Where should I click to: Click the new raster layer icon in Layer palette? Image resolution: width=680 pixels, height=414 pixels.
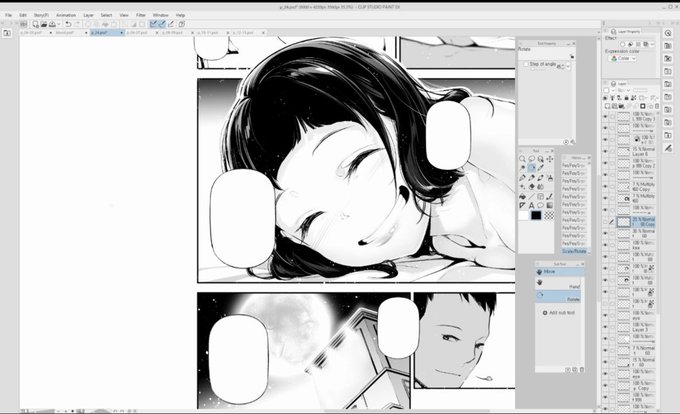(607, 106)
